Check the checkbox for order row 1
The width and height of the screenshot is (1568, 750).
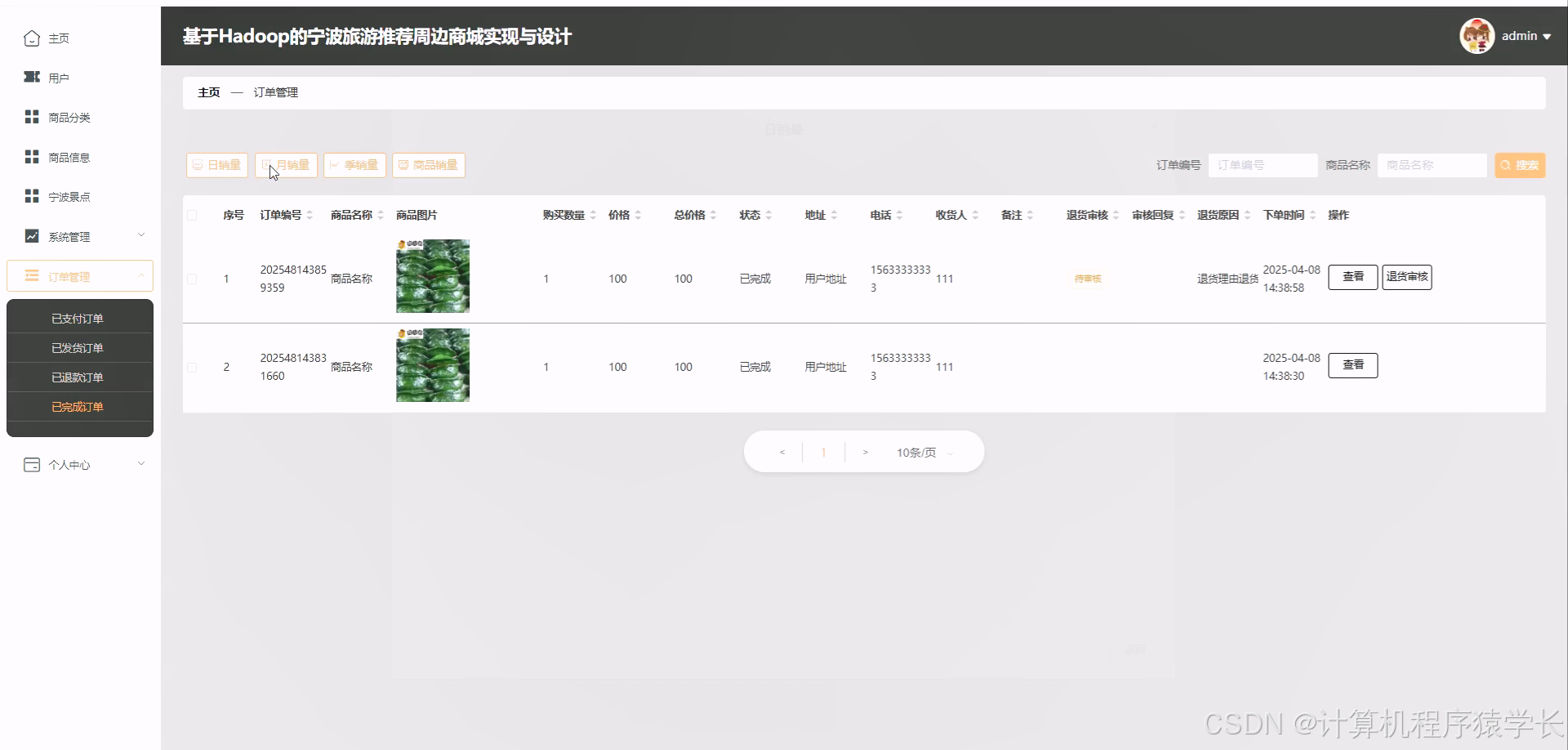(193, 278)
